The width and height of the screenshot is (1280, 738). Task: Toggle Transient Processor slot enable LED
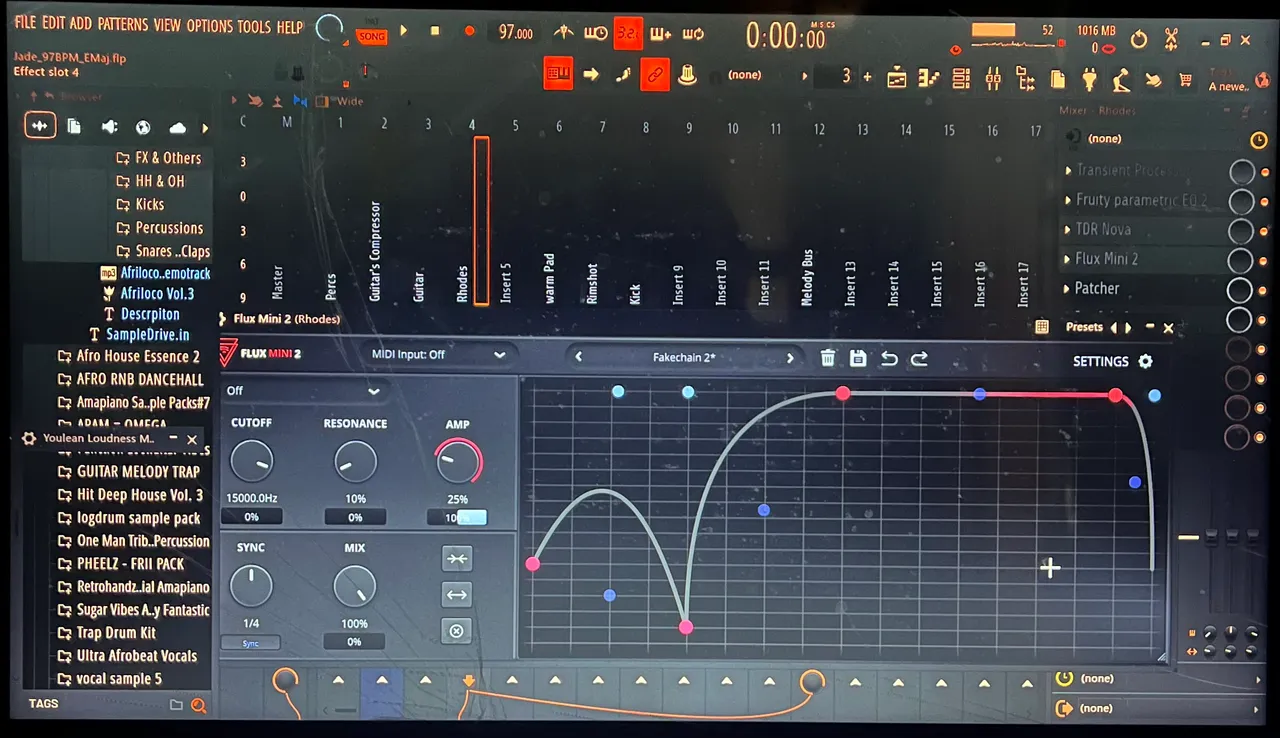[1265, 173]
